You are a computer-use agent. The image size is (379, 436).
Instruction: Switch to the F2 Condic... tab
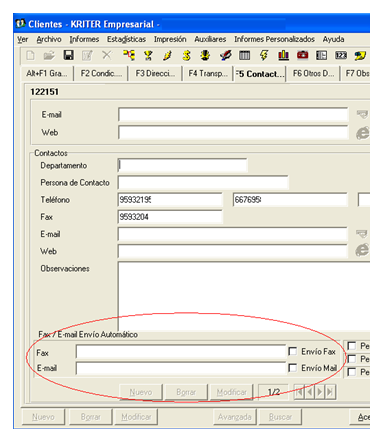tap(101, 74)
